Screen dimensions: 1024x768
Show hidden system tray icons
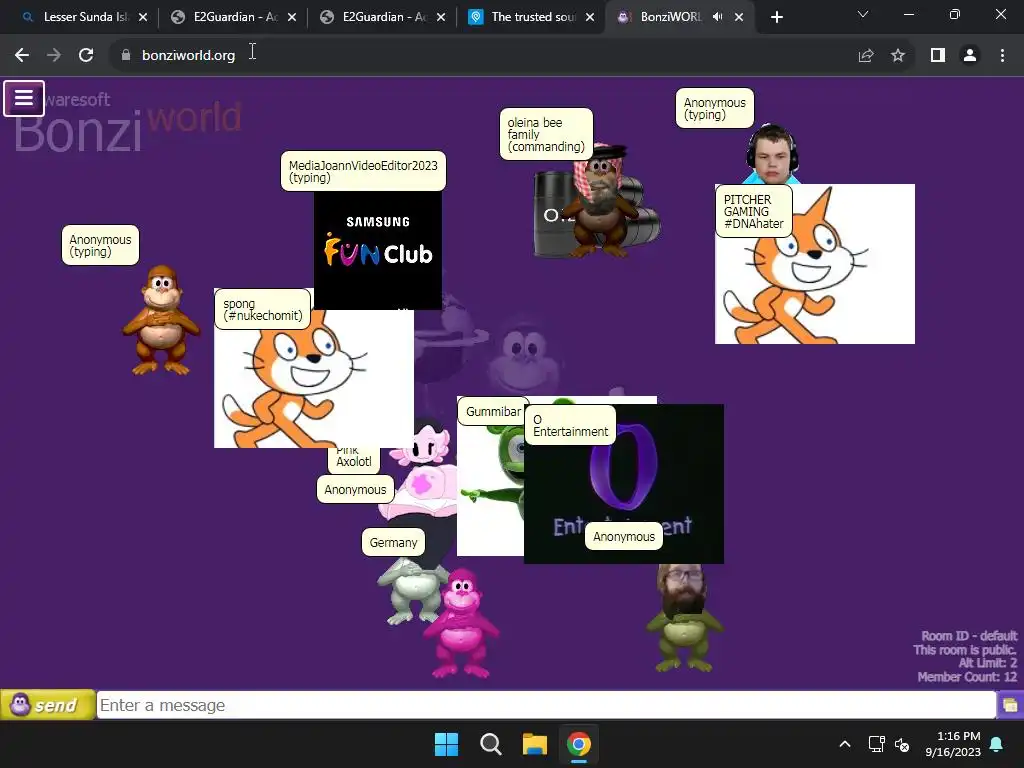click(x=844, y=744)
